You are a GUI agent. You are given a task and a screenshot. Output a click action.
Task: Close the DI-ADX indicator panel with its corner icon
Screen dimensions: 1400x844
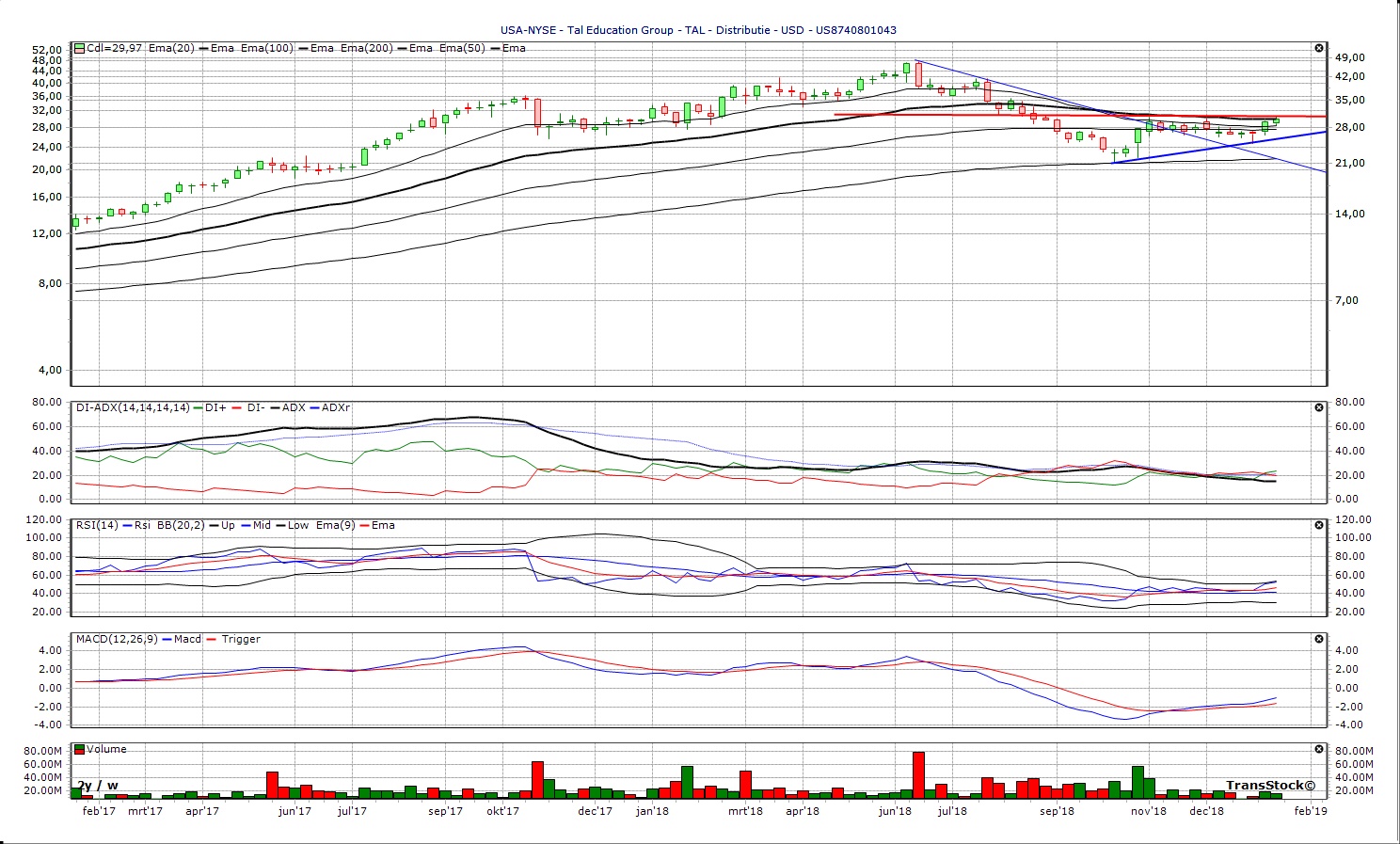(1319, 407)
